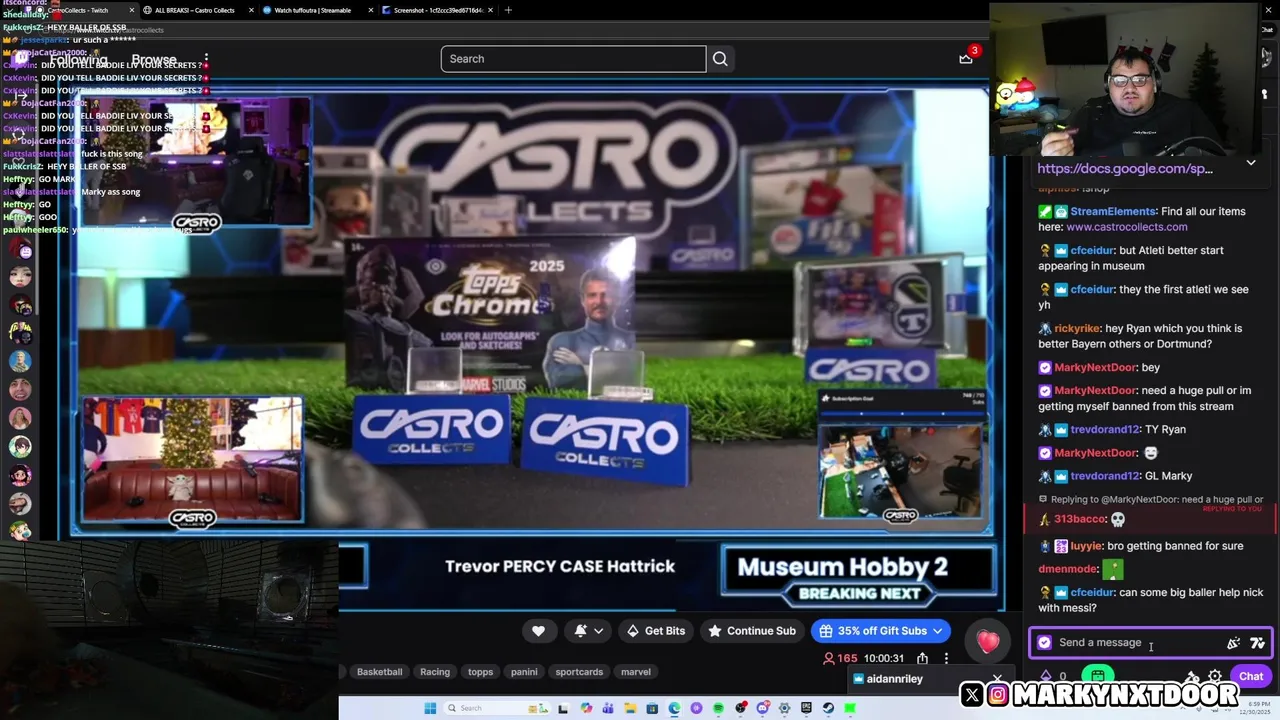This screenshot has height=720, width=1280.
Task: Click the red heart power-up icon
Action: tap(988, 642)
